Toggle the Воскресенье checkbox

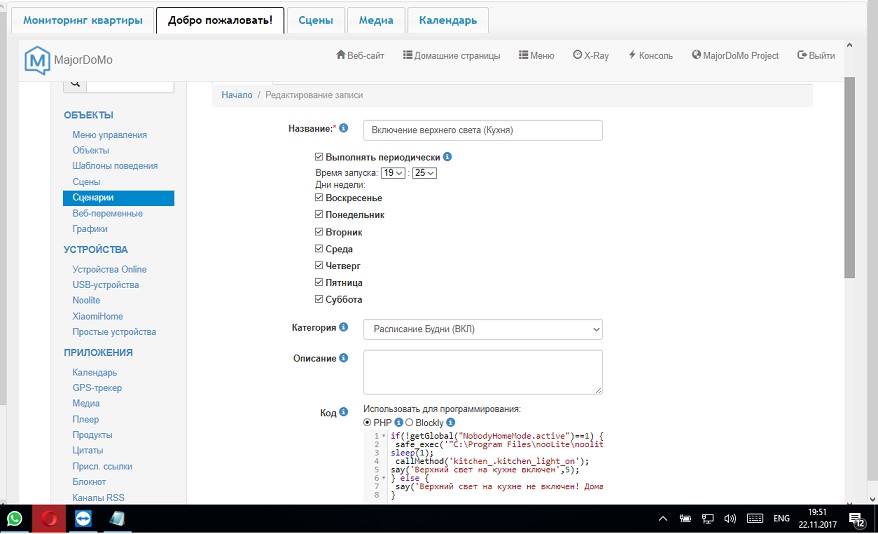pyautogui.click(x=319, y=198)
